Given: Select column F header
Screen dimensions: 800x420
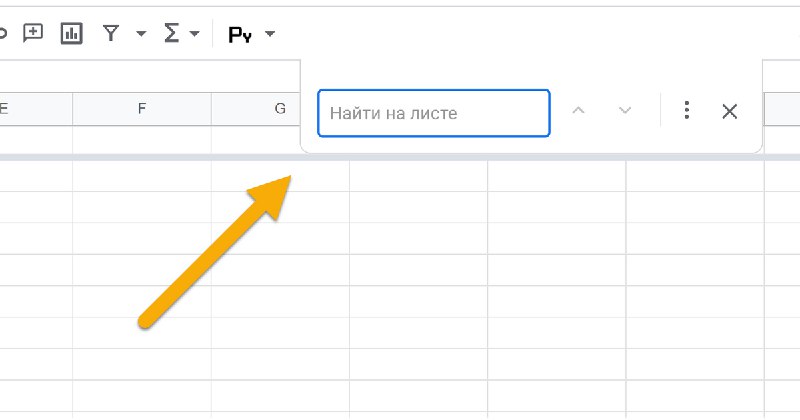Looking at the screenshot, I should click(x=142, y=109).
